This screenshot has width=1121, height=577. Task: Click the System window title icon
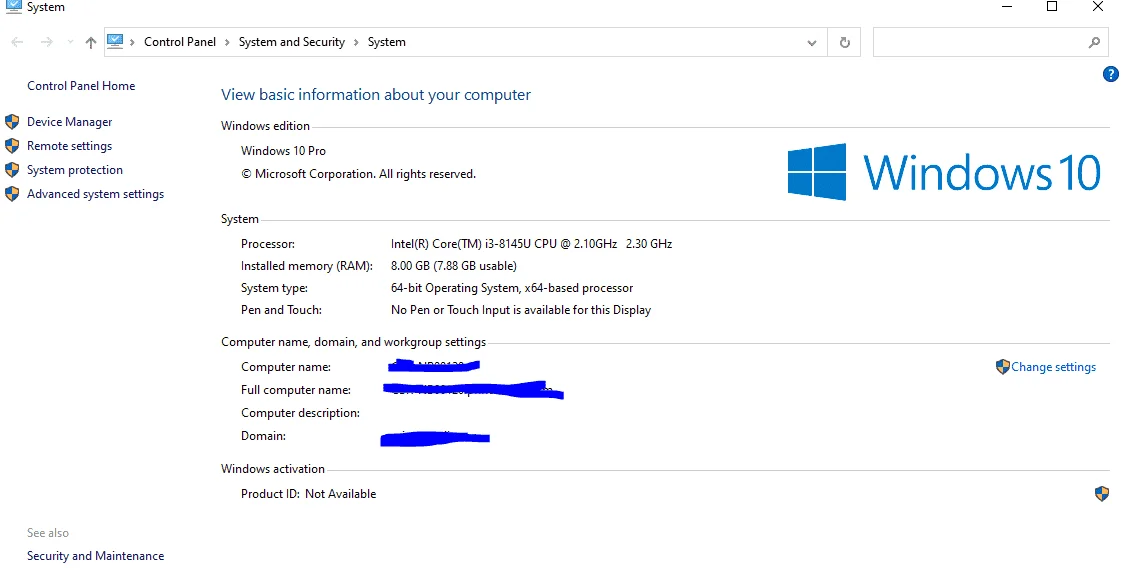pyautogui.click(x=13, y=6)
